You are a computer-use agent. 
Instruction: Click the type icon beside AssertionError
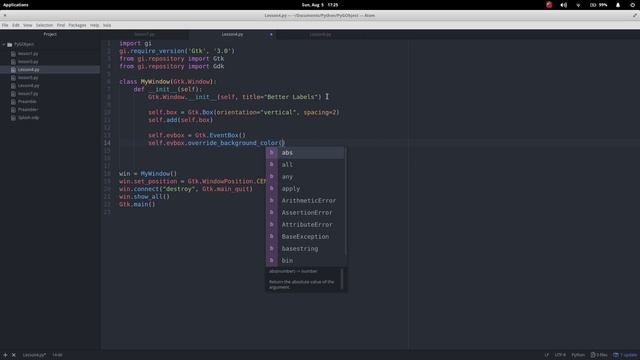click(x=271, y=213)
